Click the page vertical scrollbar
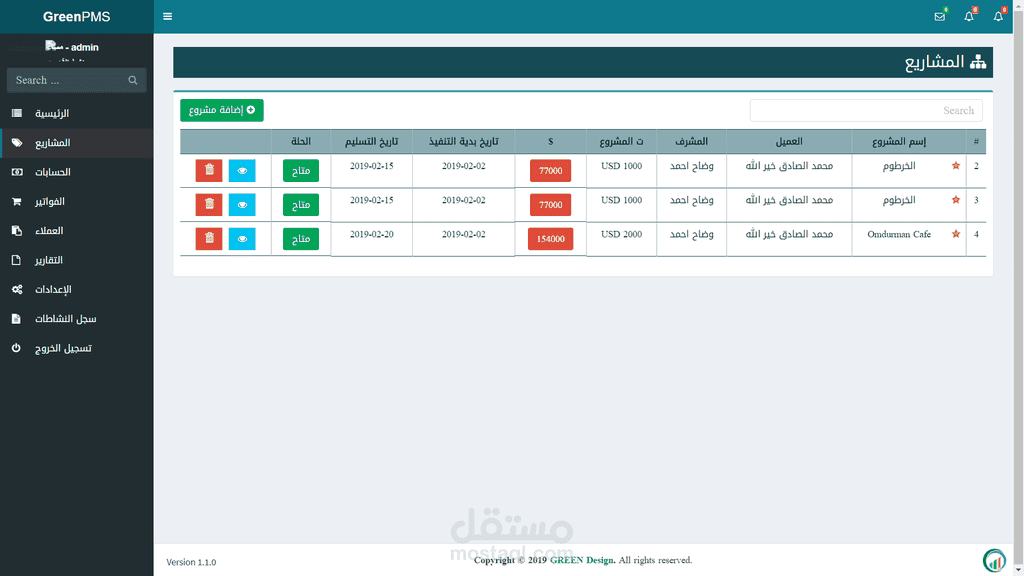1024x576 pixels. pyautogui.click(x=1018, y=288)
